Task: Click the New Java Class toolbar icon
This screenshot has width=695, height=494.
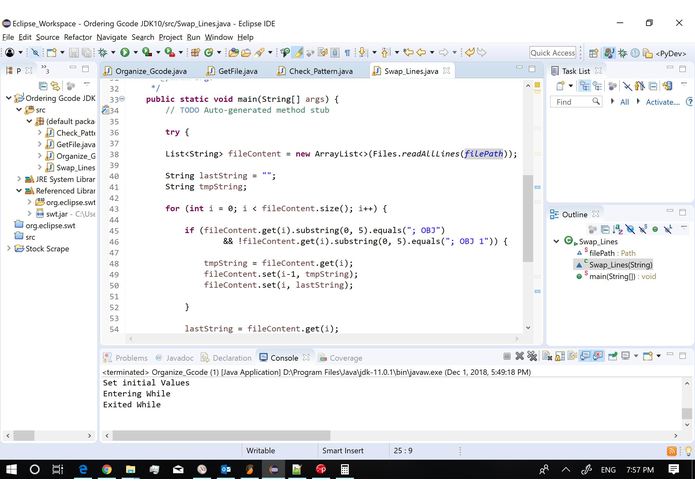Action: click(208, 53)
